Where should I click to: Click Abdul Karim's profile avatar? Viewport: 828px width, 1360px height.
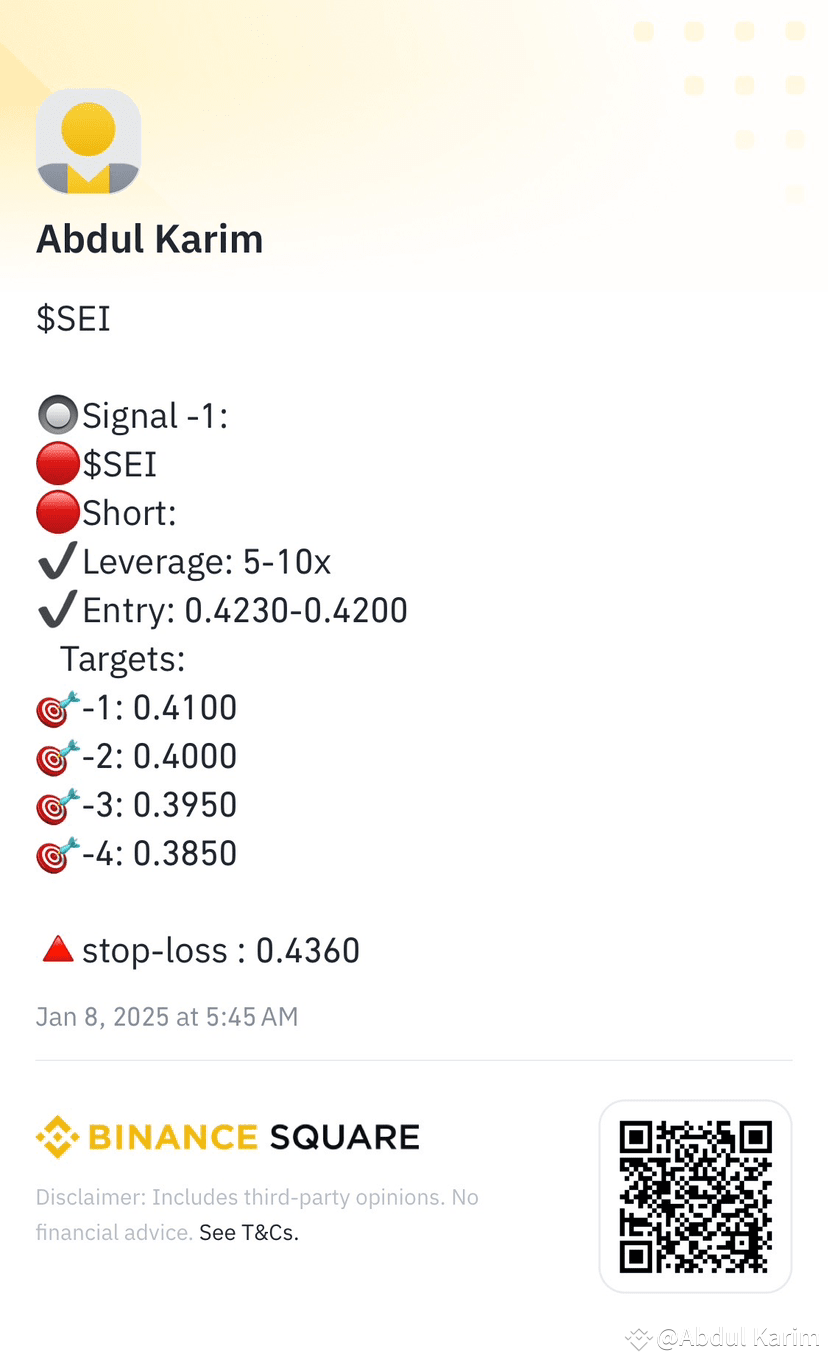(x=88, y=140)
